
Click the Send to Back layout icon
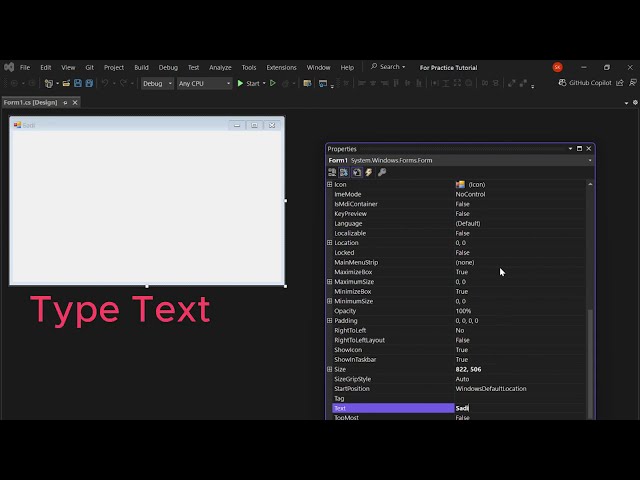523,83
